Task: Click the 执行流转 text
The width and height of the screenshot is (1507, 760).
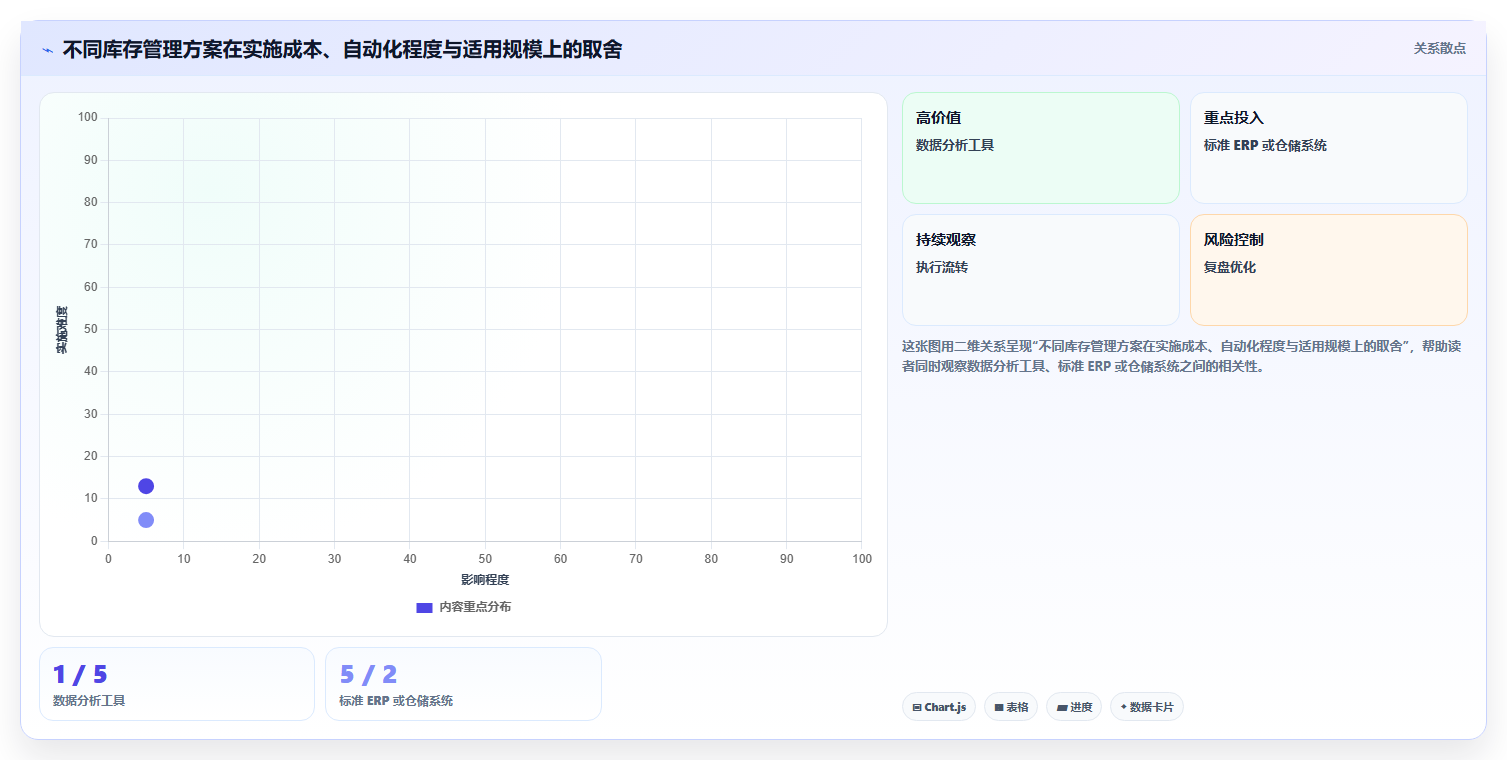Action: coord(942,267)
